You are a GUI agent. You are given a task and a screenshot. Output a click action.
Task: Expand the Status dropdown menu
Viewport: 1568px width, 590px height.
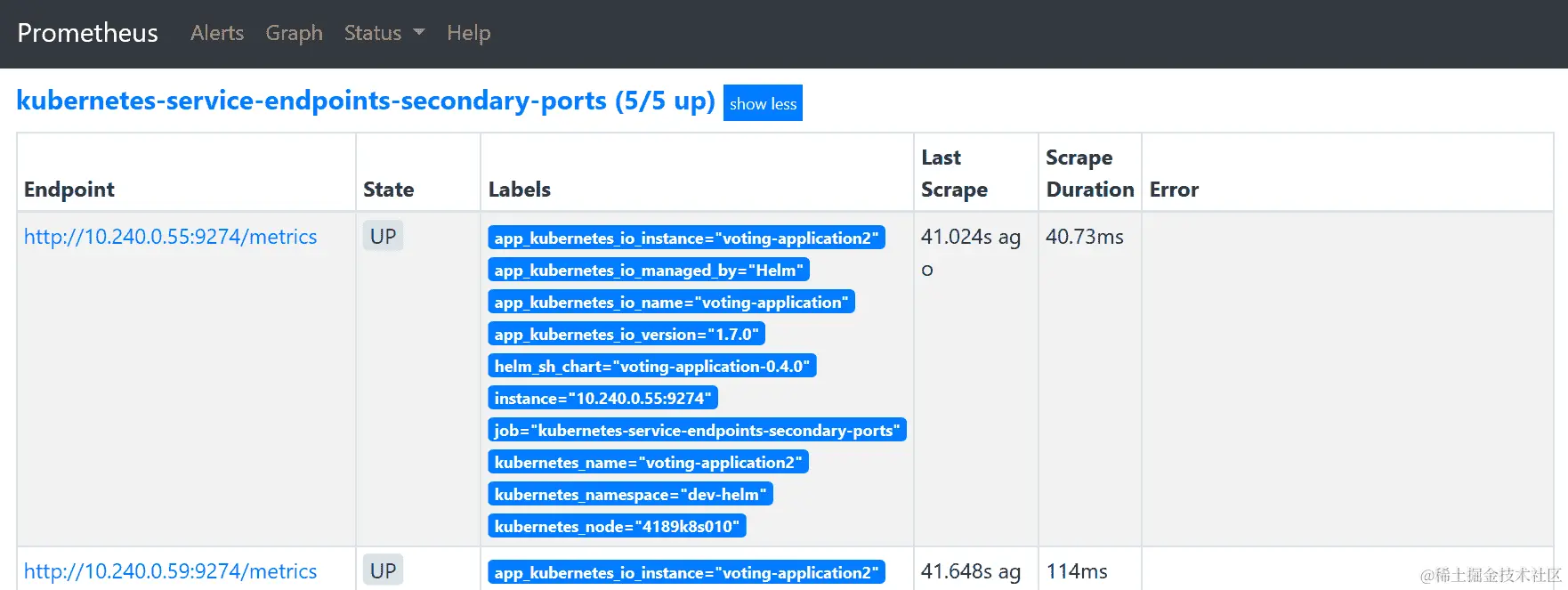(384, 33)
